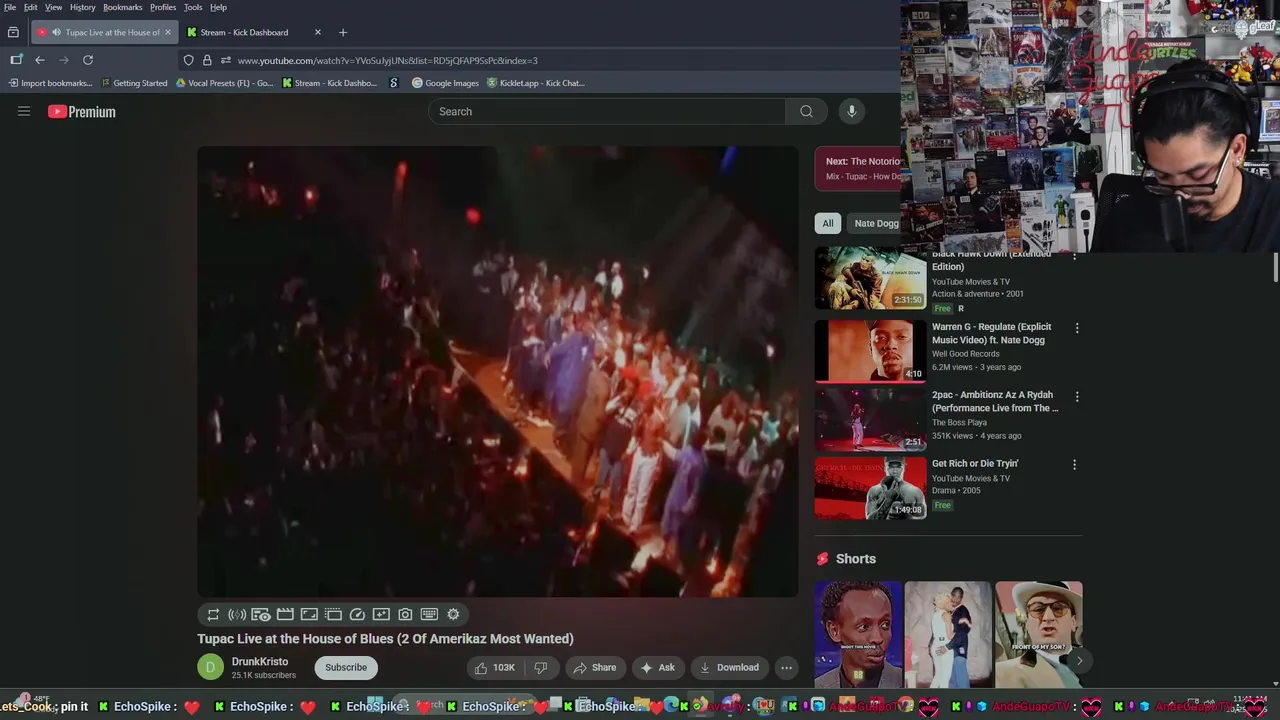This screenshot has width=1280, height=720.
Task: Open more actions three-dot button by Download
Action: tap(787, 667)
